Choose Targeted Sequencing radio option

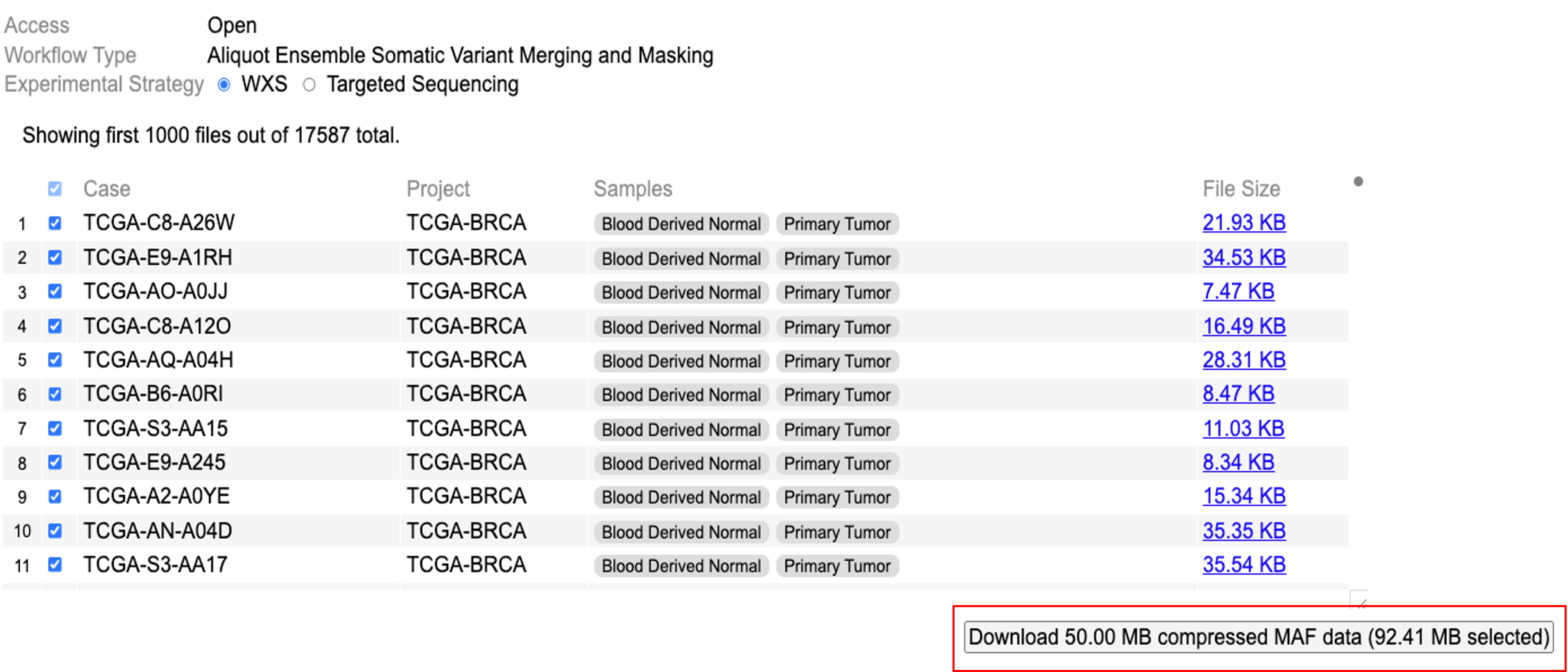coord(309,85)
